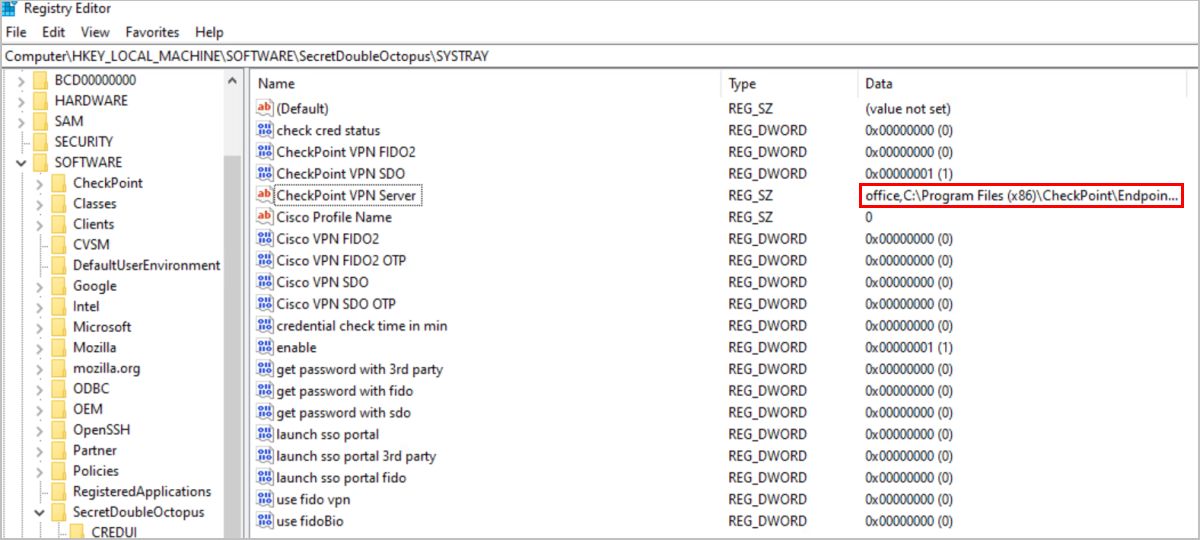
Task: Select the CVSM folder icon
Action: pos(58,245)
